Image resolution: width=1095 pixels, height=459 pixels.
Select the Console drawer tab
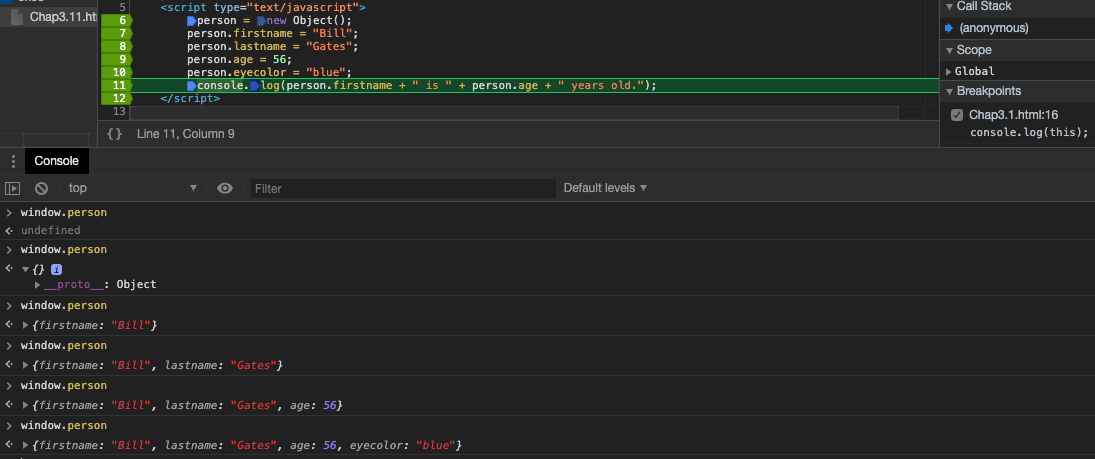click(57, 161)
